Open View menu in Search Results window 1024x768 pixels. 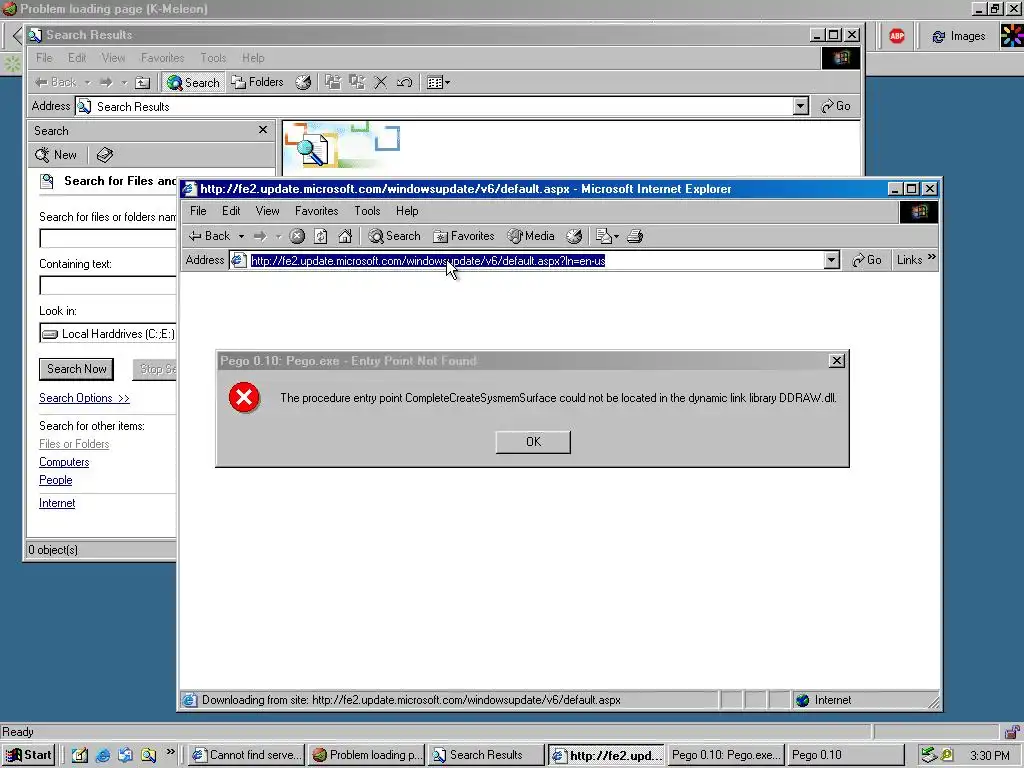click(x=113, y=58)
